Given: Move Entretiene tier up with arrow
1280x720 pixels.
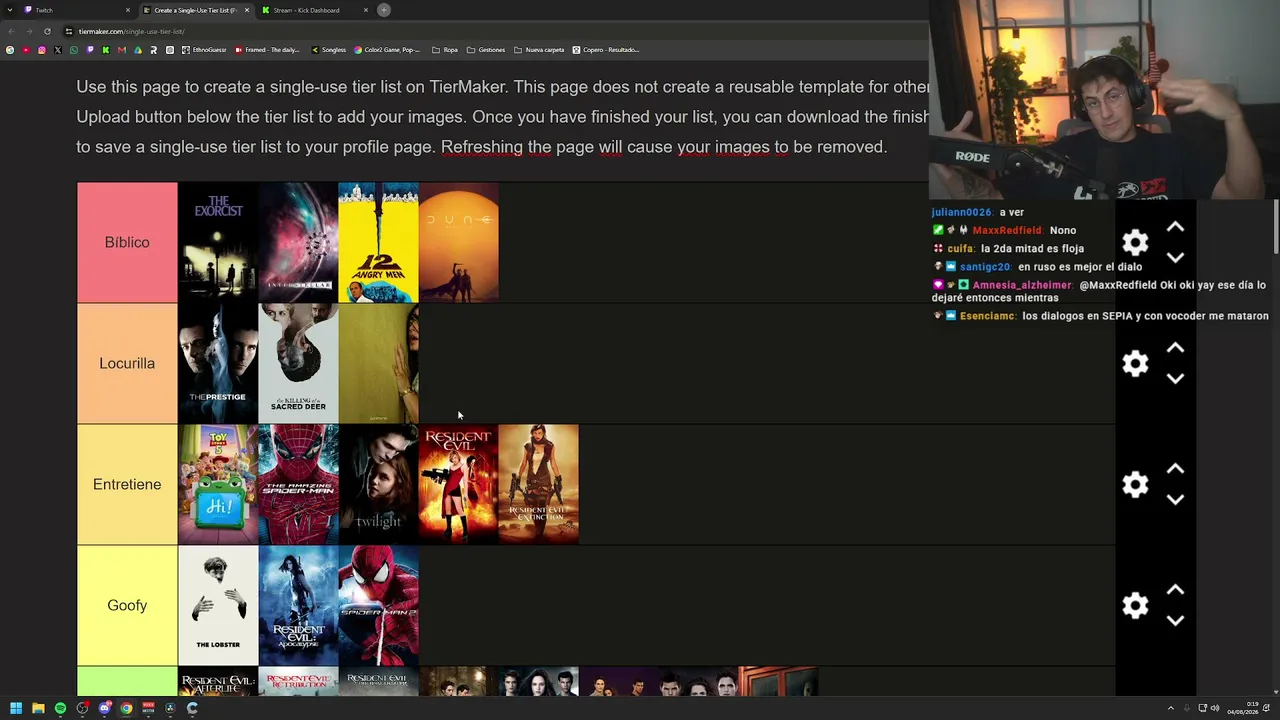Looking at the screenshot, I should [x=1175, y=470].
